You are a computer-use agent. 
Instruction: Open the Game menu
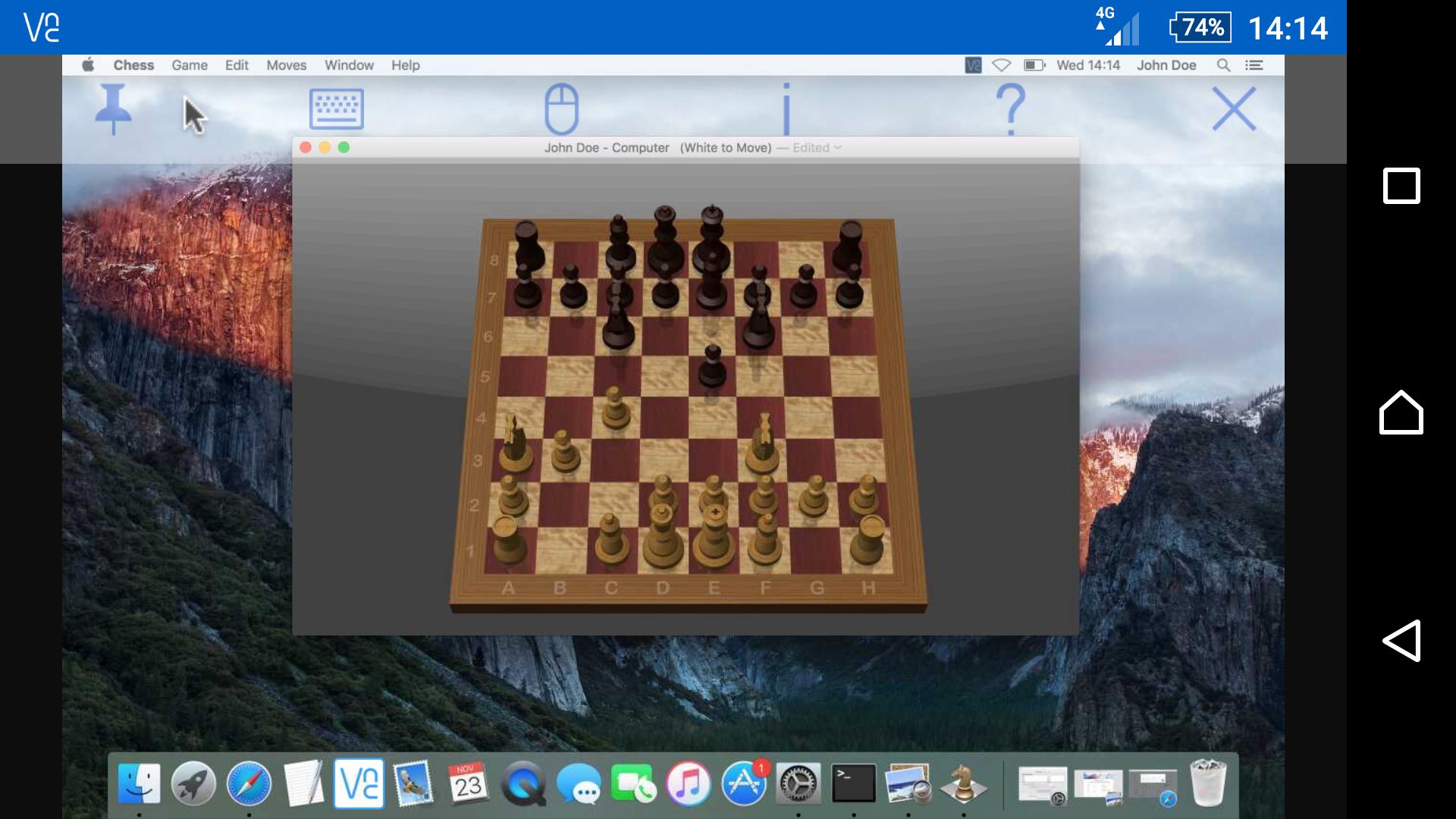[190, 65]
